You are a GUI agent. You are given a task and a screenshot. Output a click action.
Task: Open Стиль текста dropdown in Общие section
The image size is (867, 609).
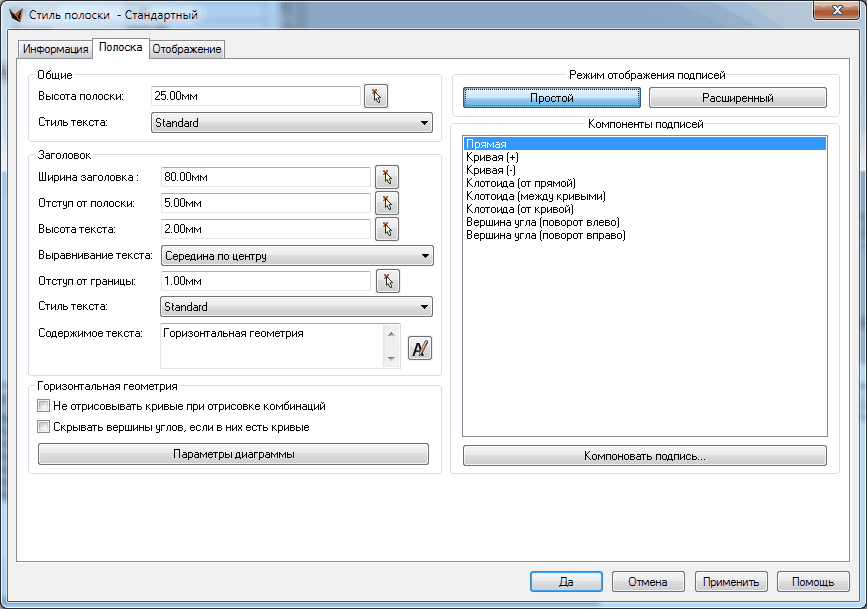291,124
